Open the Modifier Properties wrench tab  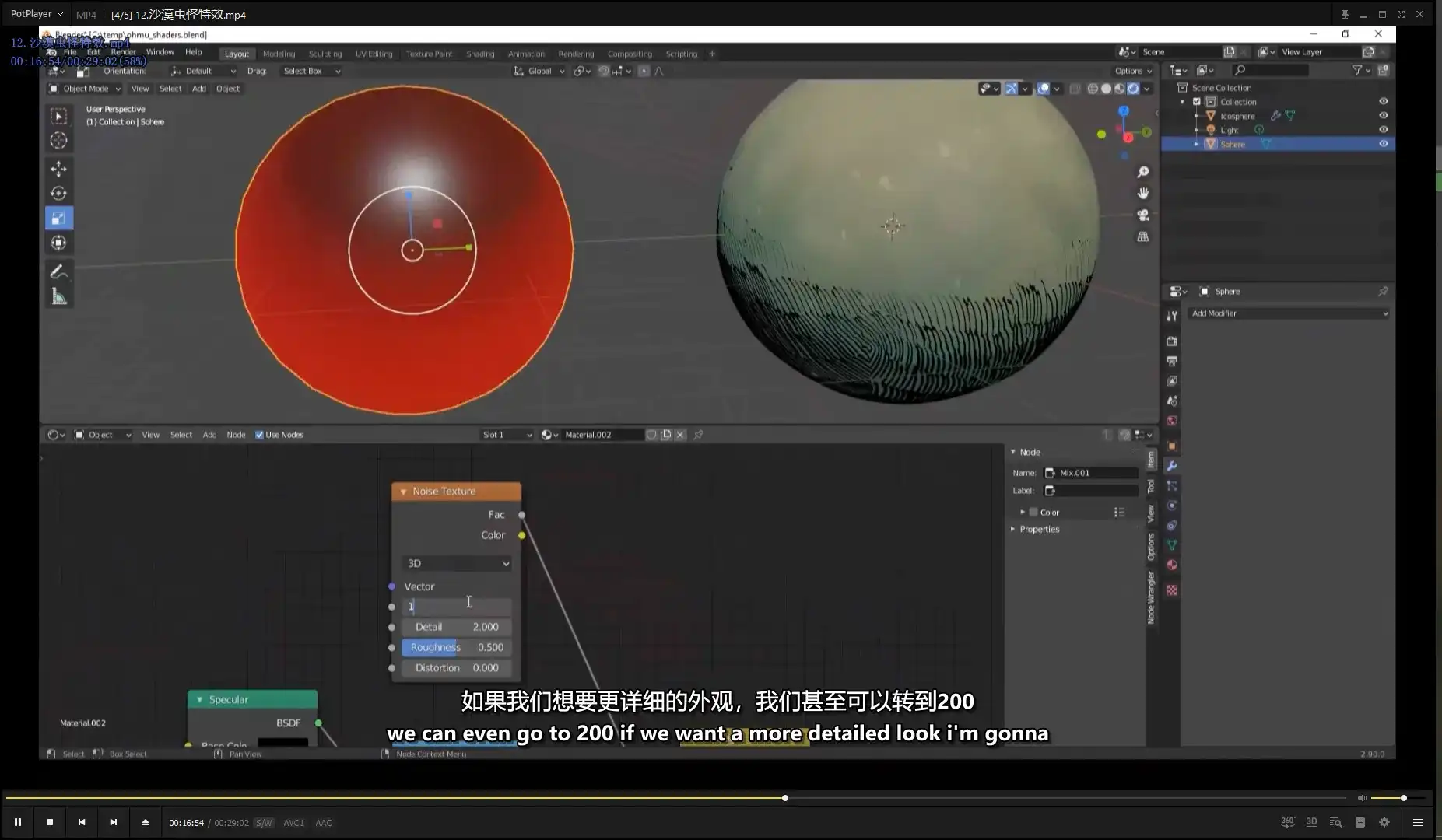1174,465
